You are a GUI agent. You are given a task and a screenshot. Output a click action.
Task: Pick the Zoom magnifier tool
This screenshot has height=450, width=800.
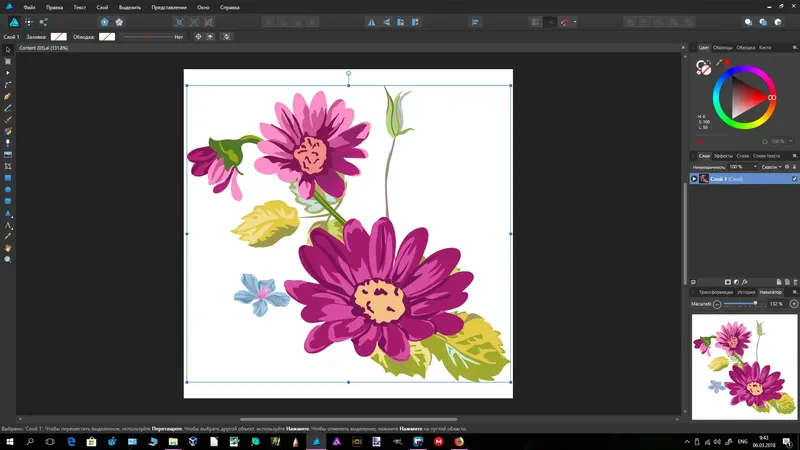coord(8,259)
